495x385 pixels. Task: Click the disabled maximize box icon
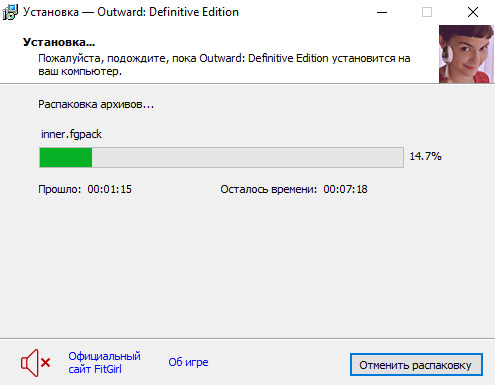pyautogui.click(x=427, y=13)
